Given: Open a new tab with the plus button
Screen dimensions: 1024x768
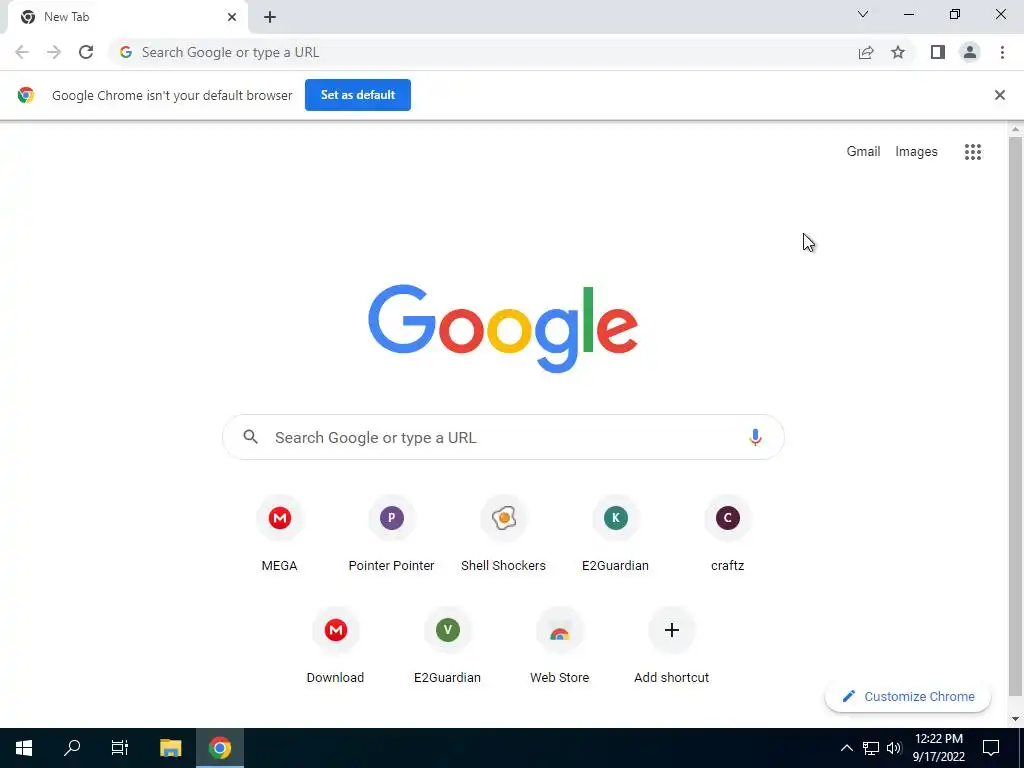Looking at the screenshot, I should click(270, 17).
